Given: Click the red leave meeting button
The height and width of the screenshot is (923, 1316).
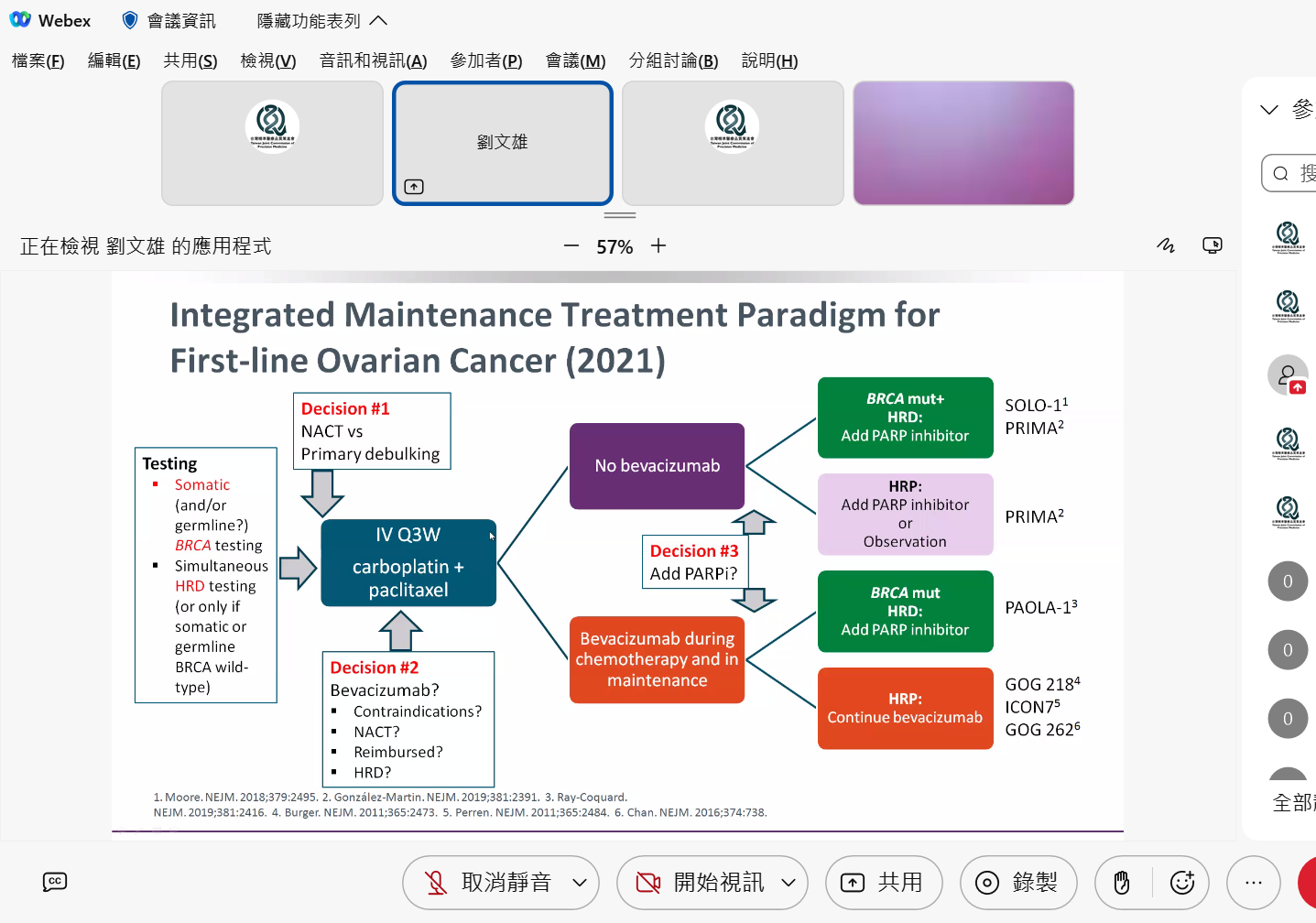Looking at the screenshot, I should [1307, 883].
